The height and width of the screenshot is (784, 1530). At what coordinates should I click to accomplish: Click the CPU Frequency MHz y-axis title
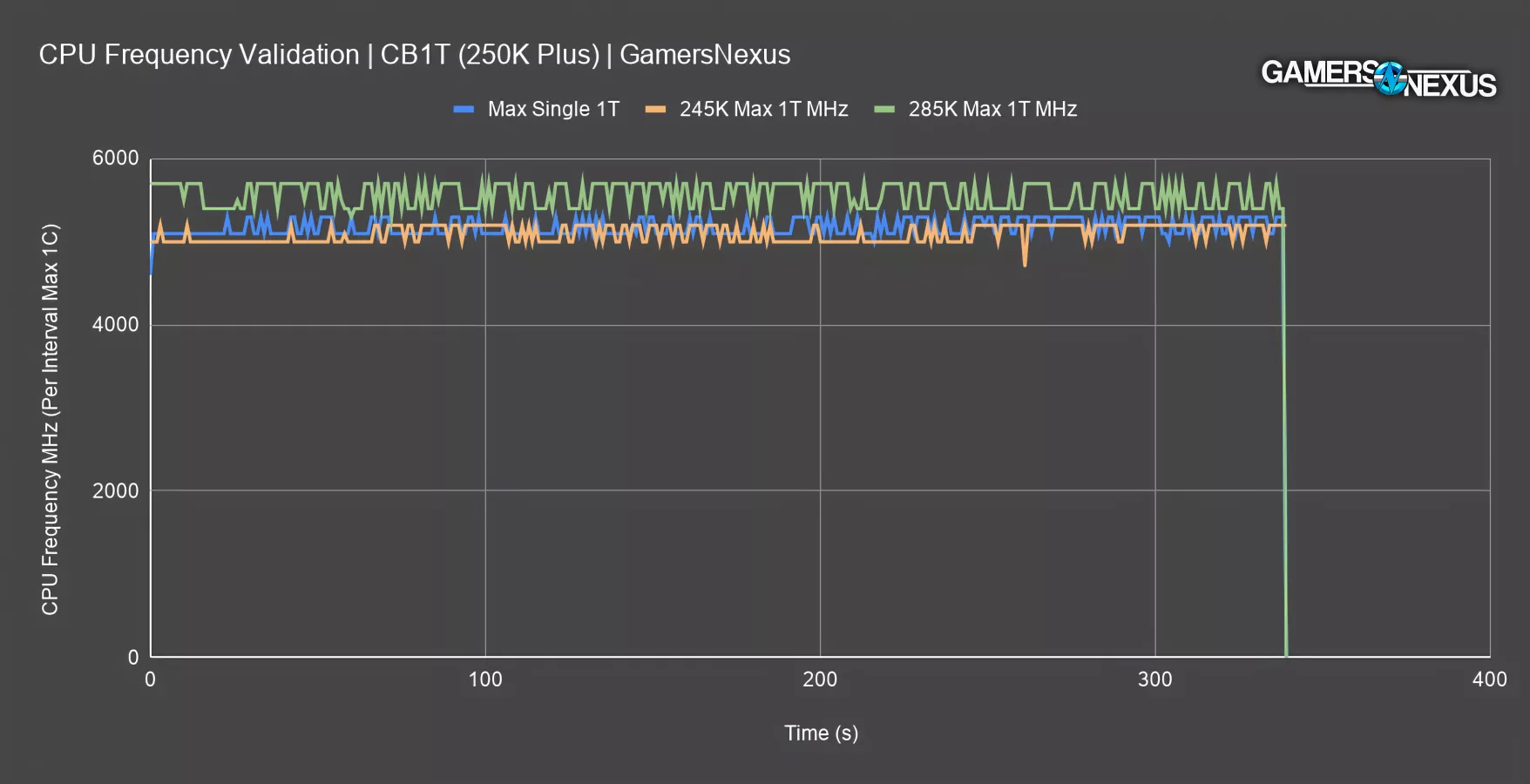[x=51, y=420]
